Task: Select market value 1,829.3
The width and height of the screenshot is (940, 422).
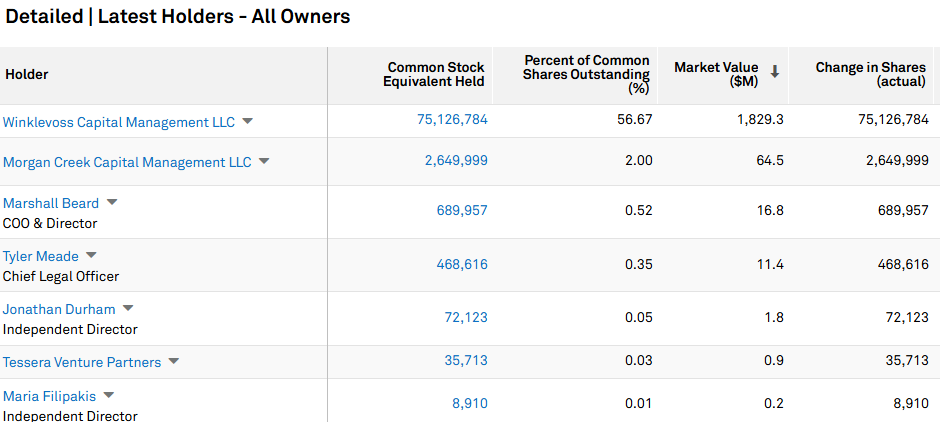Action: click(760, 119)
